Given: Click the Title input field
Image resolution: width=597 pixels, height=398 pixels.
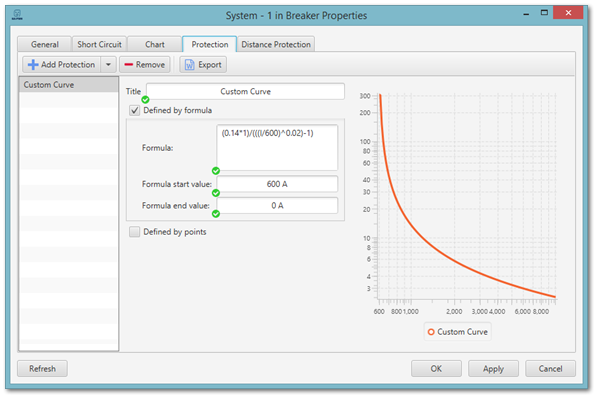Looking at the screenshot, I should point(246,91).
